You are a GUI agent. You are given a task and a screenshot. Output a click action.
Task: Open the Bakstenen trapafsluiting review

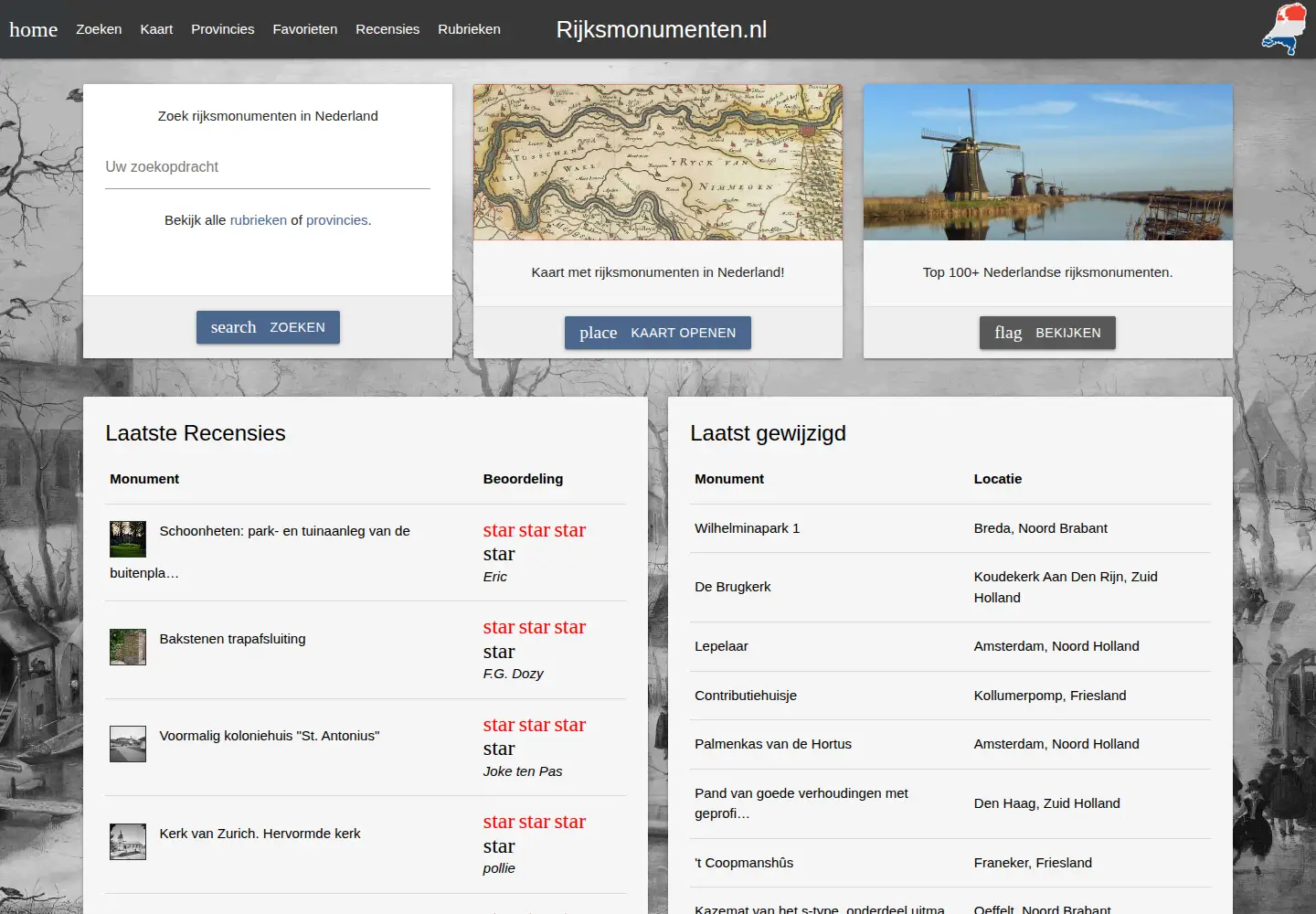point(232,639)
